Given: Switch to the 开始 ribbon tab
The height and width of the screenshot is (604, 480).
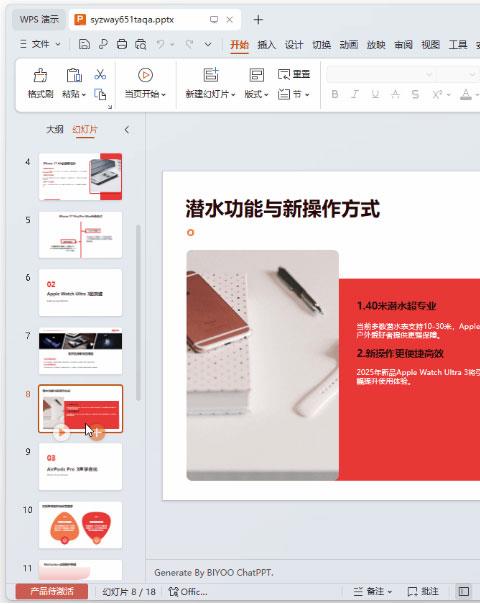Looking at the screenshot, I should (239, 45).
